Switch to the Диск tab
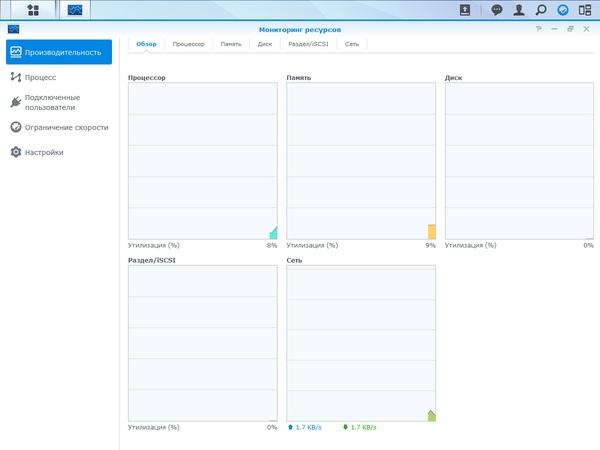This screenshot has width=600, height=450. [265, 44]
